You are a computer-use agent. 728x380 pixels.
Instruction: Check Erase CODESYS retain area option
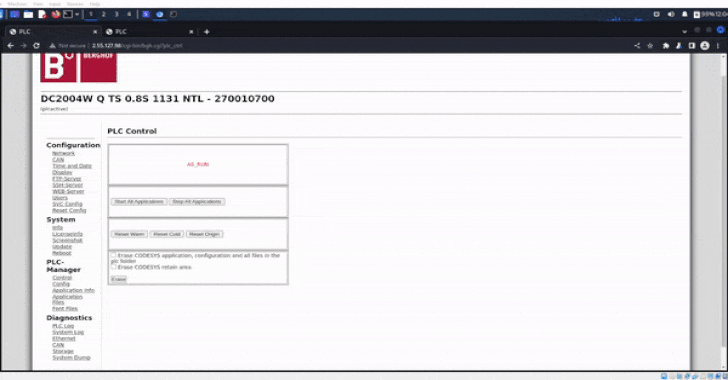pos(113,267)
